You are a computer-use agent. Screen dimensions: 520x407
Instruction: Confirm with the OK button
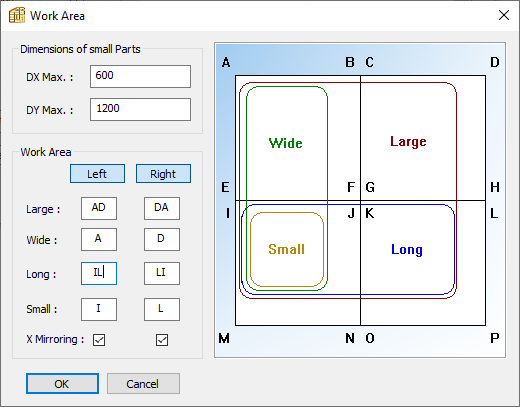[x=62, y=384]
